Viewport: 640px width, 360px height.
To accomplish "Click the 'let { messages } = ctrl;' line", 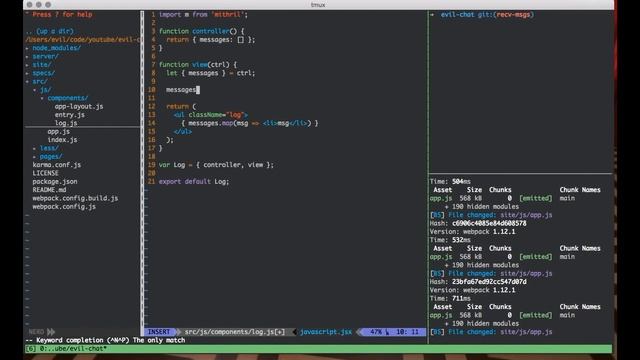I will 211,73.
